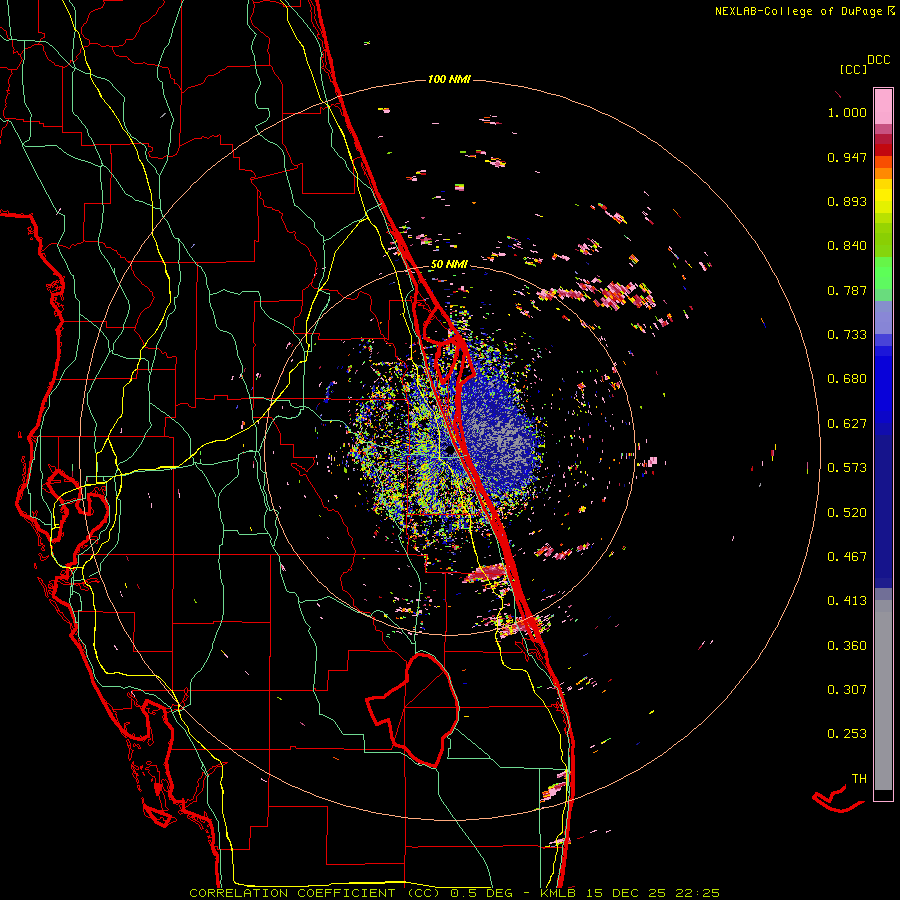Click the TH threshold label
Image resolution: width=900 pixels, height=900 pixels.
coord(859,779)
